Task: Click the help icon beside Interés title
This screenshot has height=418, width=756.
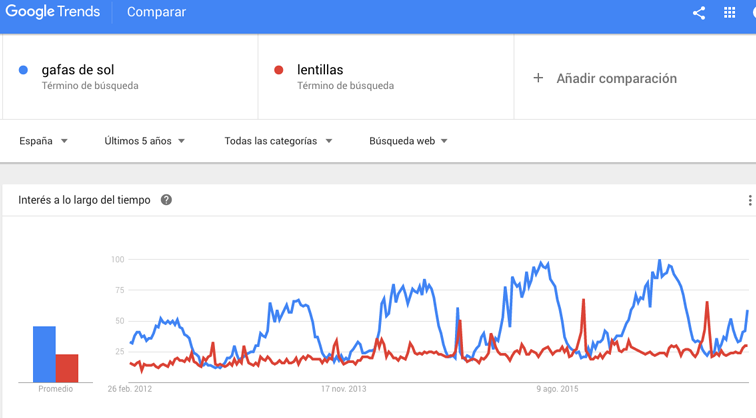Action: coord(166,200)
